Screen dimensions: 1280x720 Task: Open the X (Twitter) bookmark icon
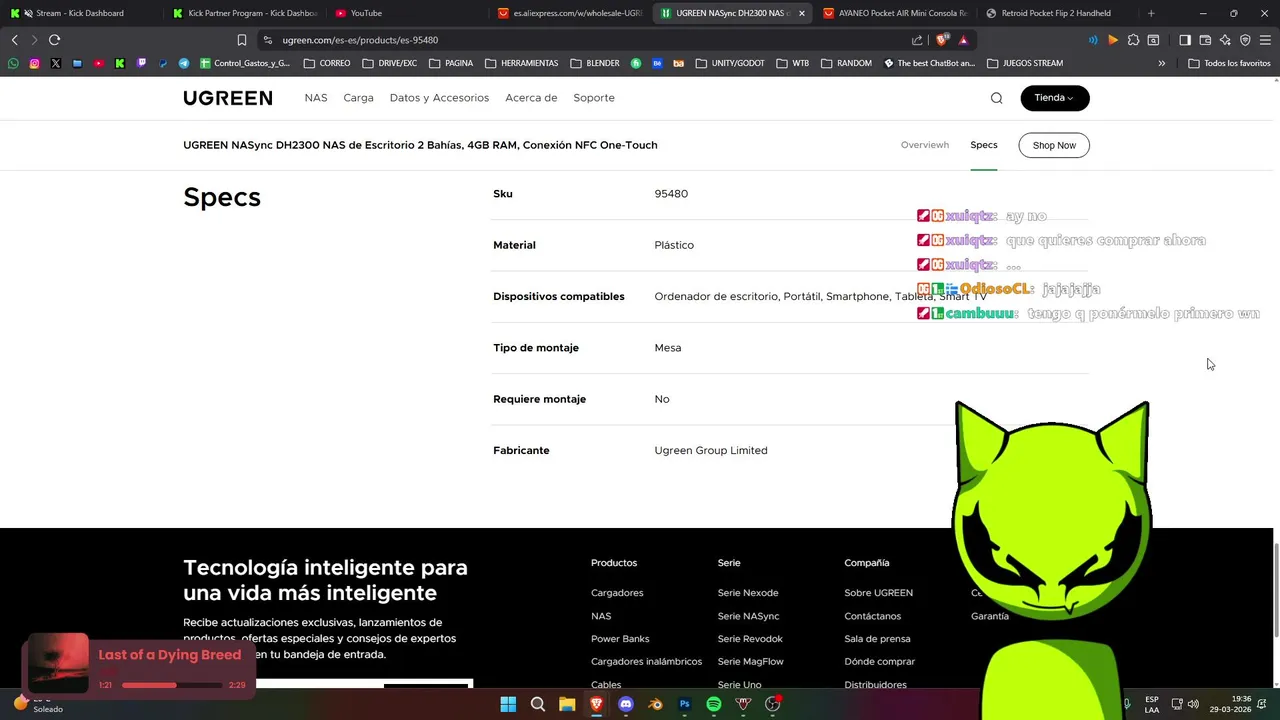pyautogui.click(x=55, y=63)
